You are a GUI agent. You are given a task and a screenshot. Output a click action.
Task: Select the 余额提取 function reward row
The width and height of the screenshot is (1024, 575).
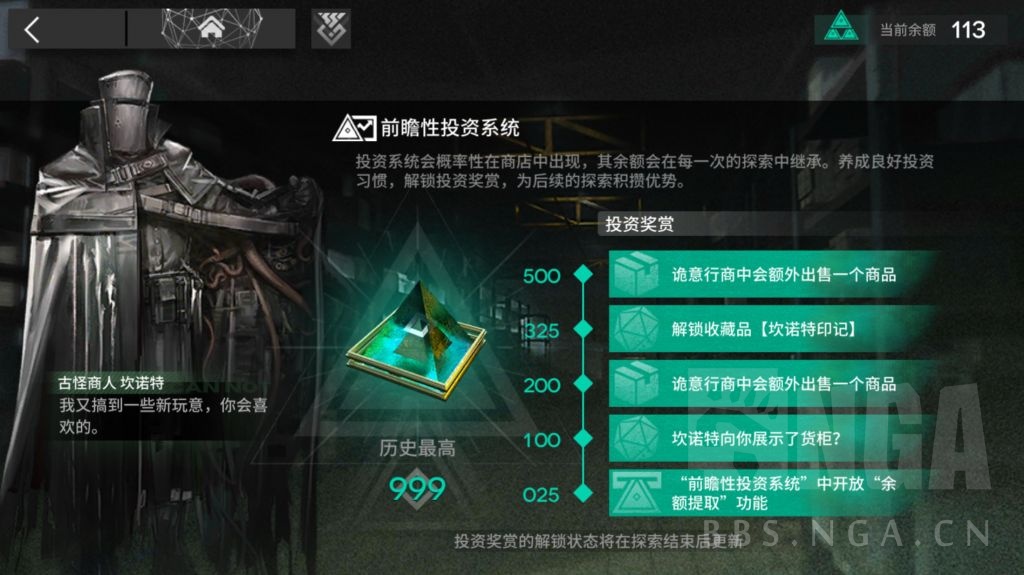[x=774, y=493]
